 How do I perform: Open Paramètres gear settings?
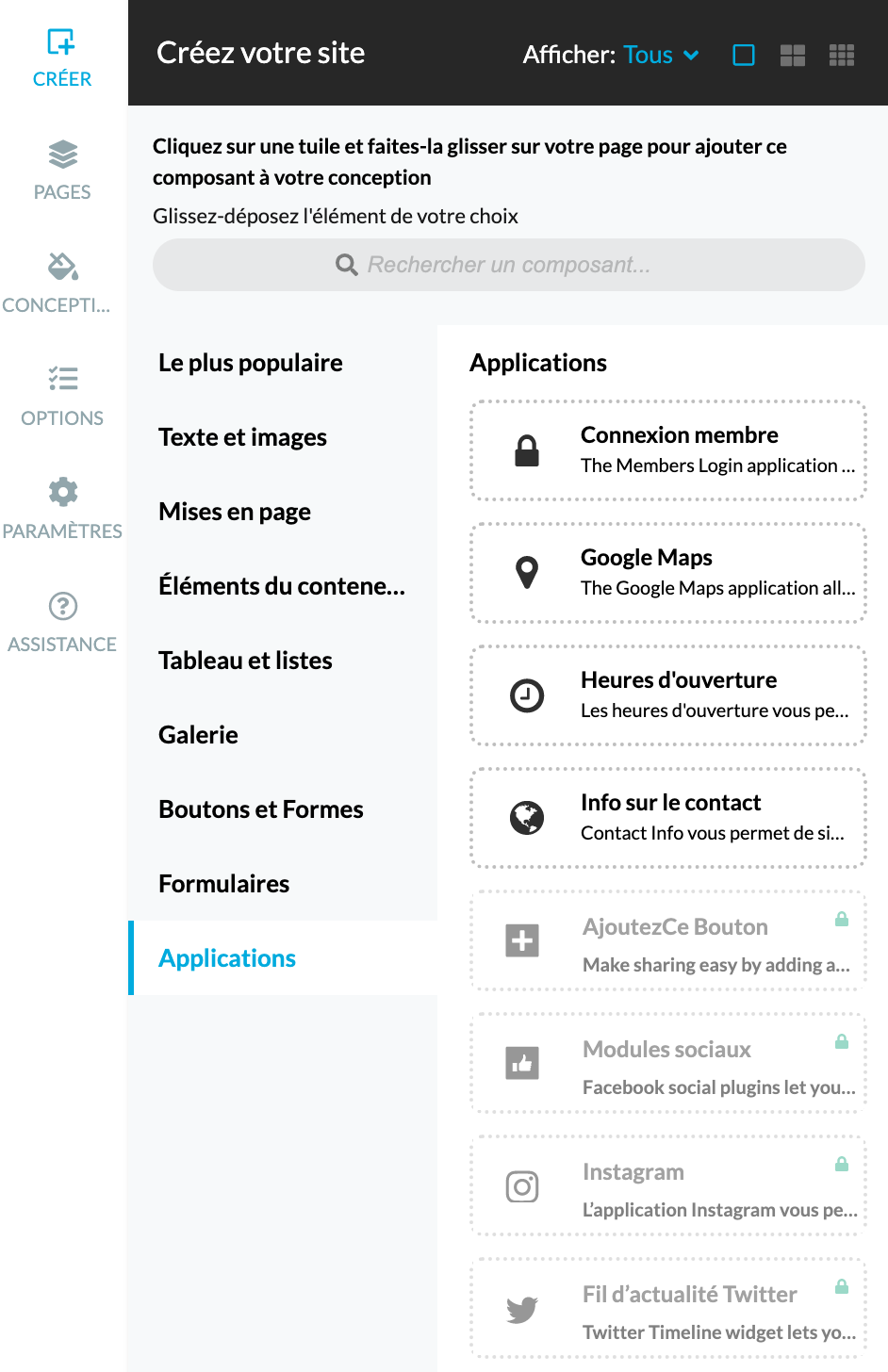click(62, 509)
